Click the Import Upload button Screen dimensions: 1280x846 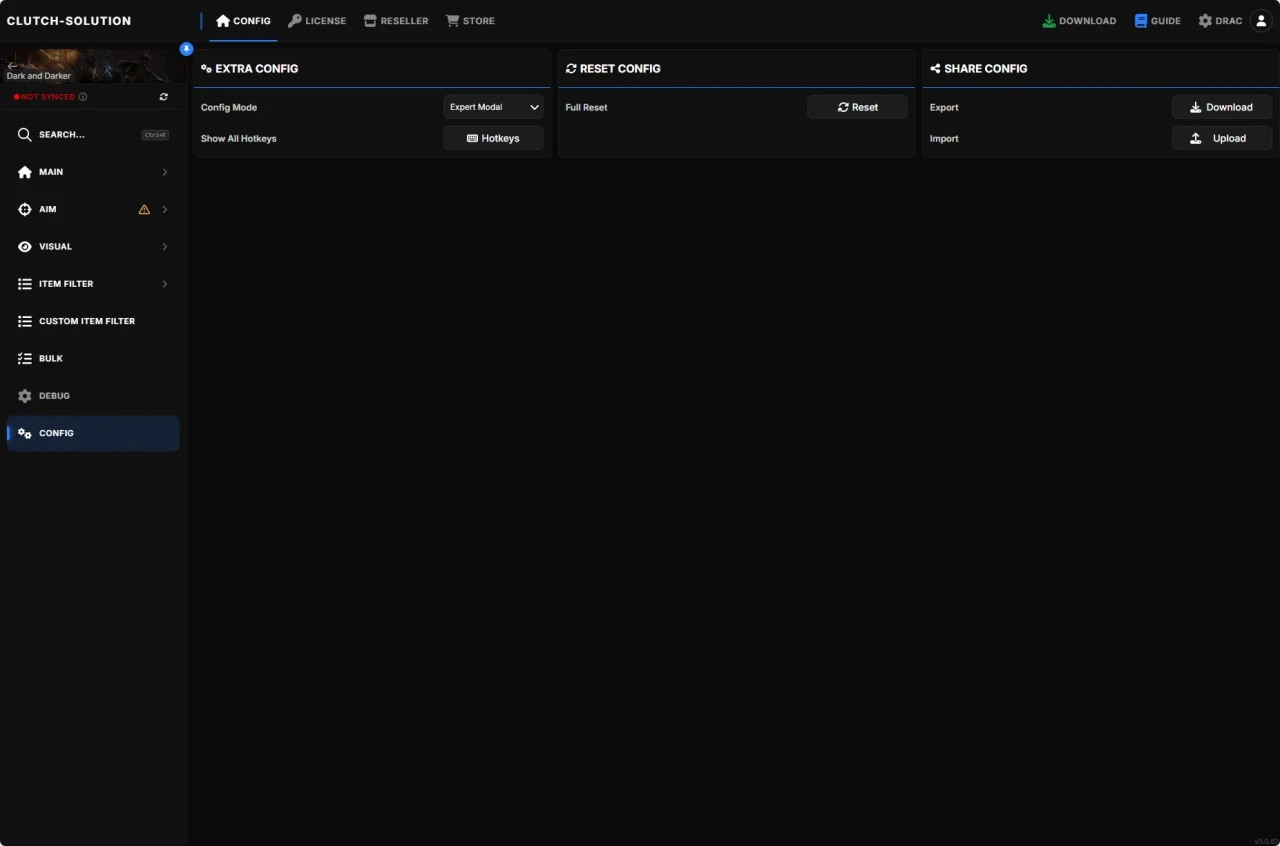[1222, 138]
